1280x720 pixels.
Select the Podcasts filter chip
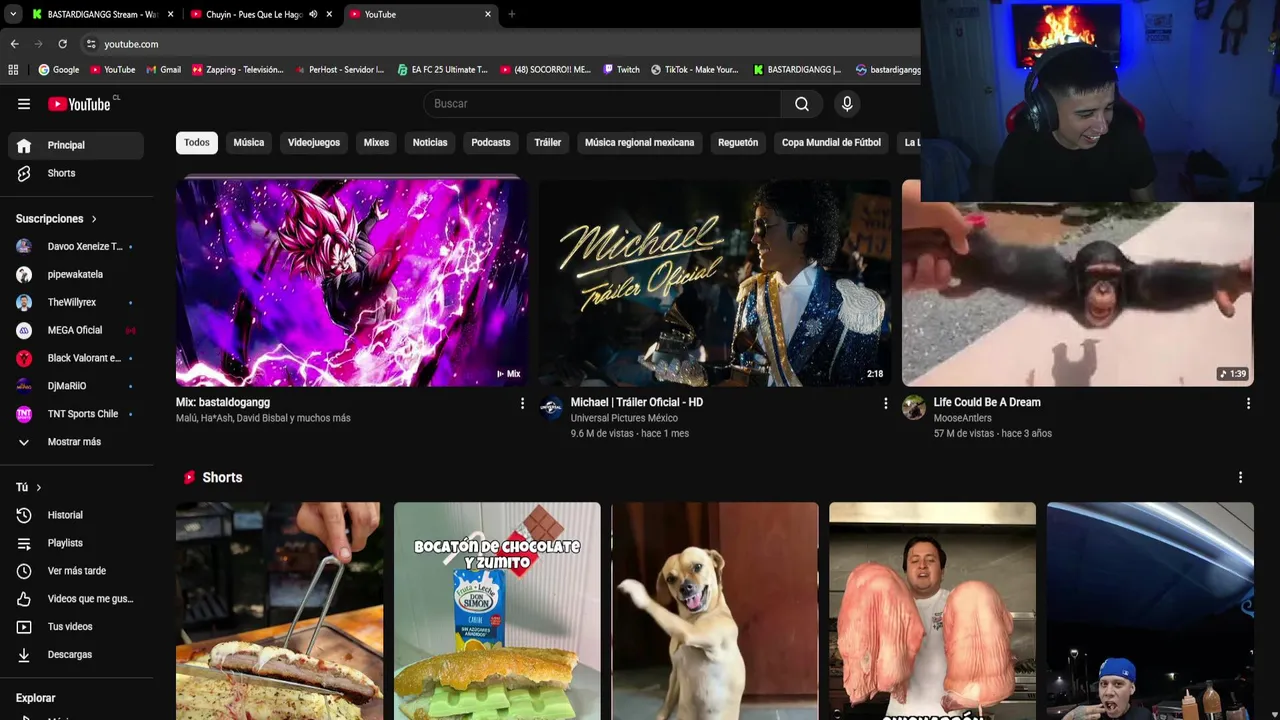[491, 143]
